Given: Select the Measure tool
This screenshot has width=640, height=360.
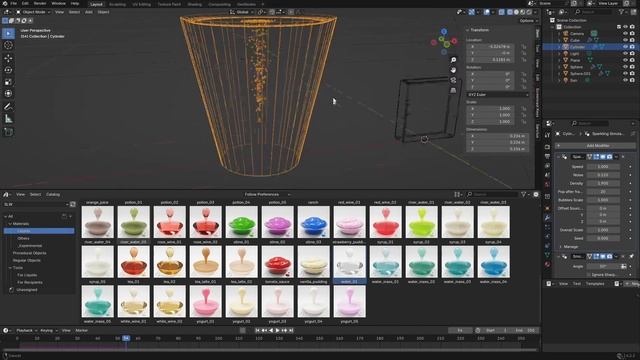Looking at the screenshot, I should coord(8,119).
